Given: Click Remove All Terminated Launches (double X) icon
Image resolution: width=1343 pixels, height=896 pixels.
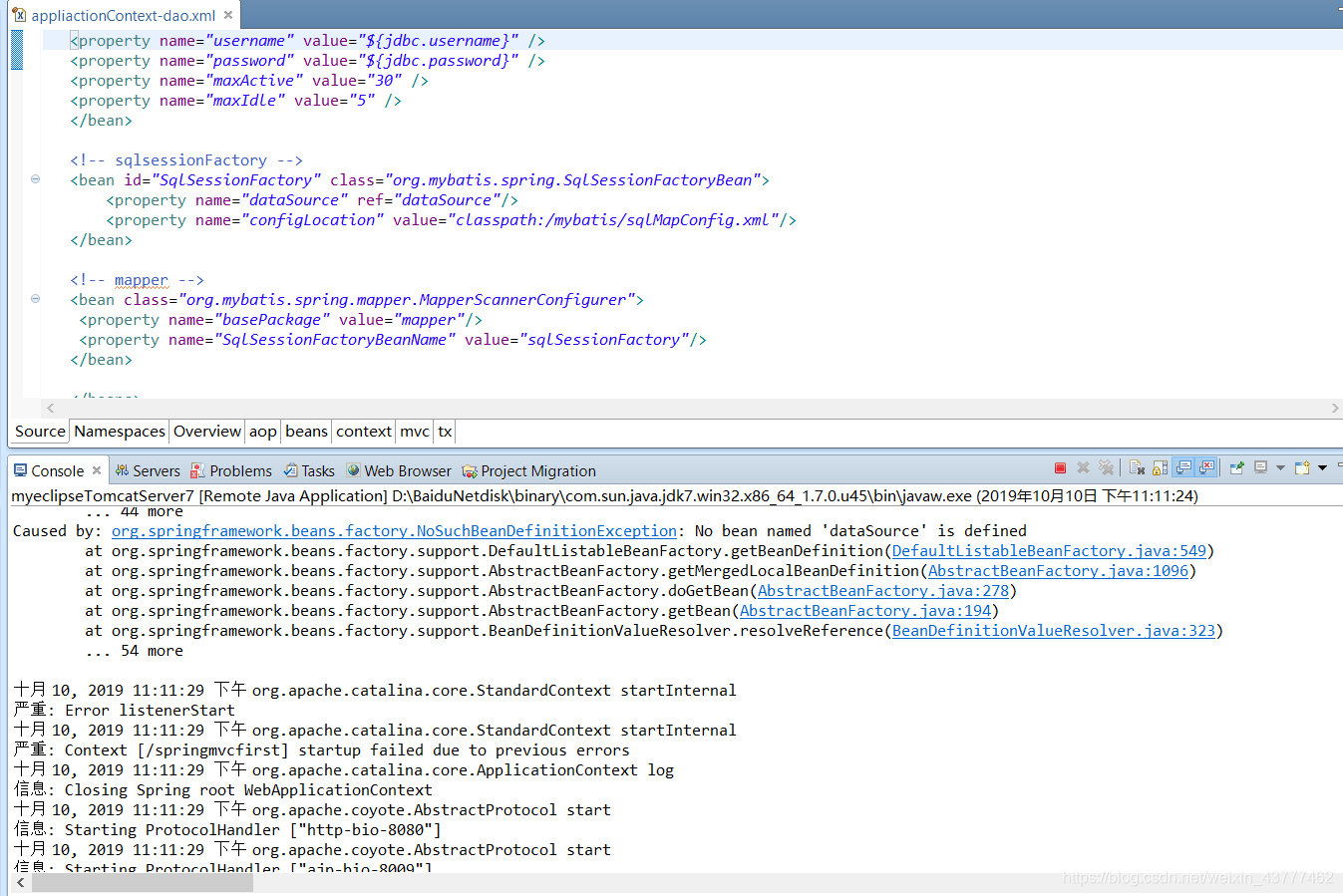Looking at the screenshot, I should click(x=1106, y=467).
